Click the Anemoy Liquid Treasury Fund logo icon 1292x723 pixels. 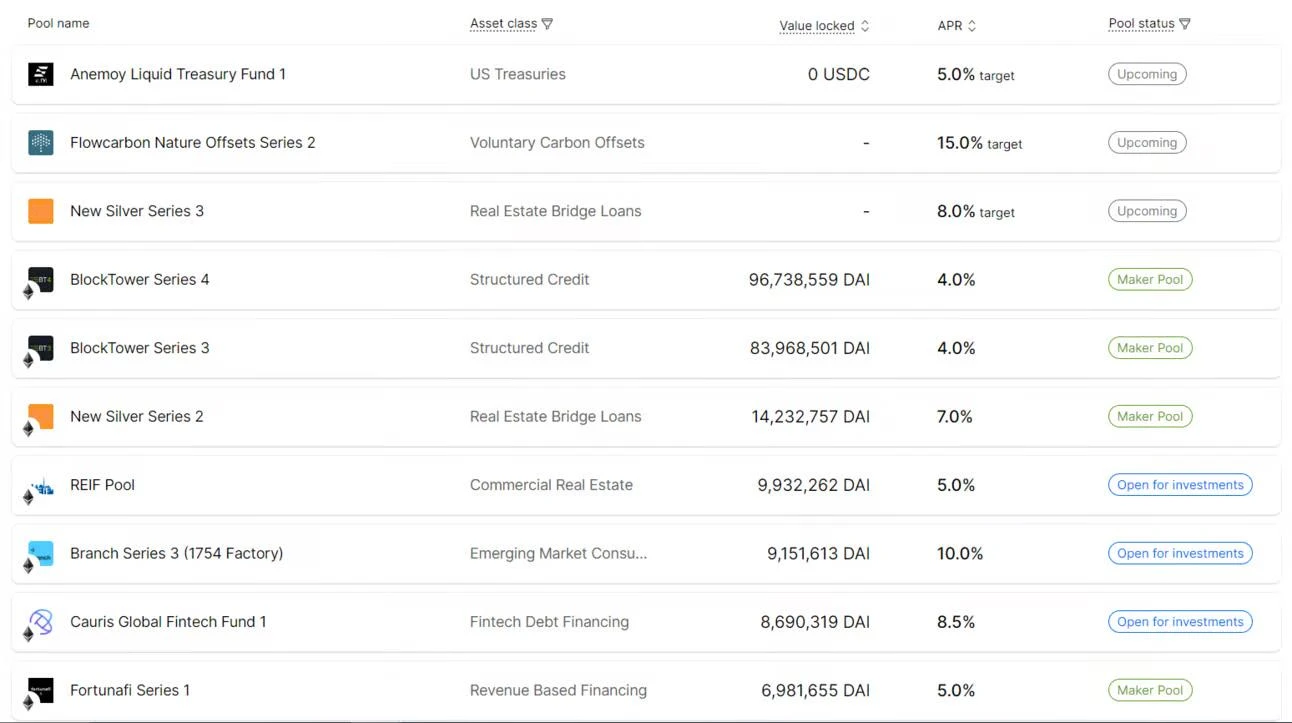pyautogui.click(x=41, y=74)
